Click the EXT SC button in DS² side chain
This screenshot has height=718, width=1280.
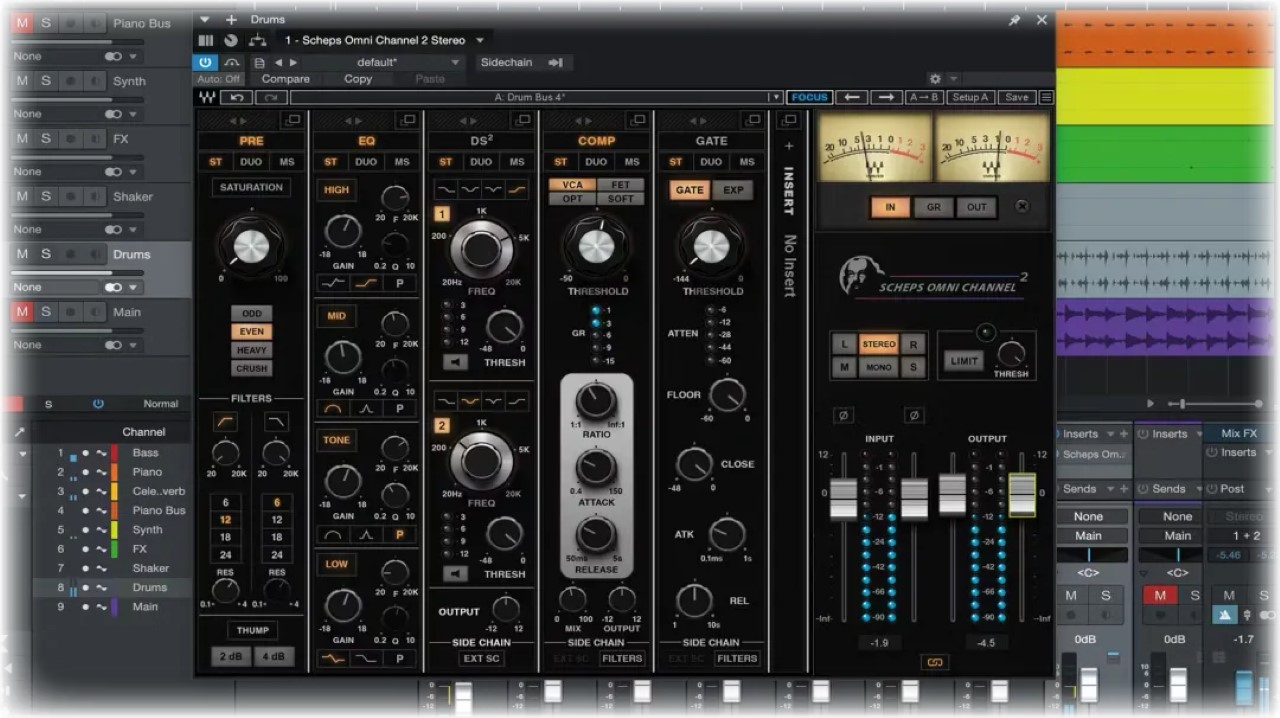tap(481, 658)
